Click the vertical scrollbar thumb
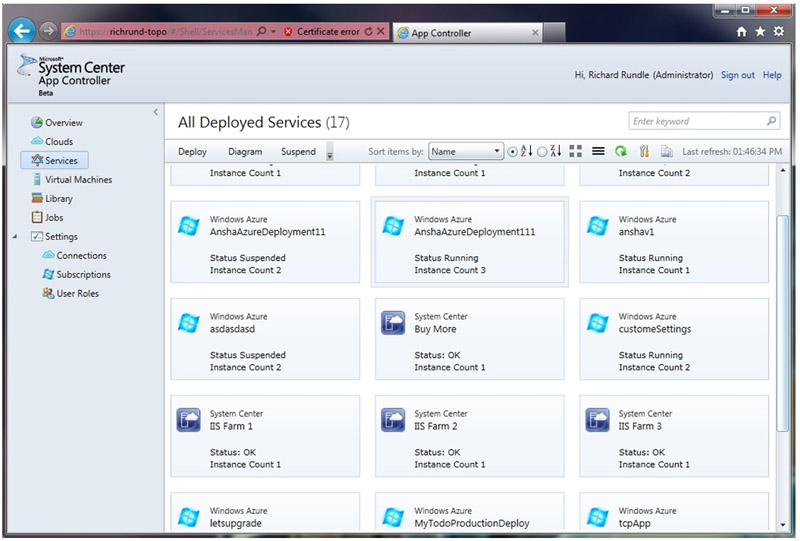Image resolution: width=800 pixels, height=541 pixels. (783, 323)
